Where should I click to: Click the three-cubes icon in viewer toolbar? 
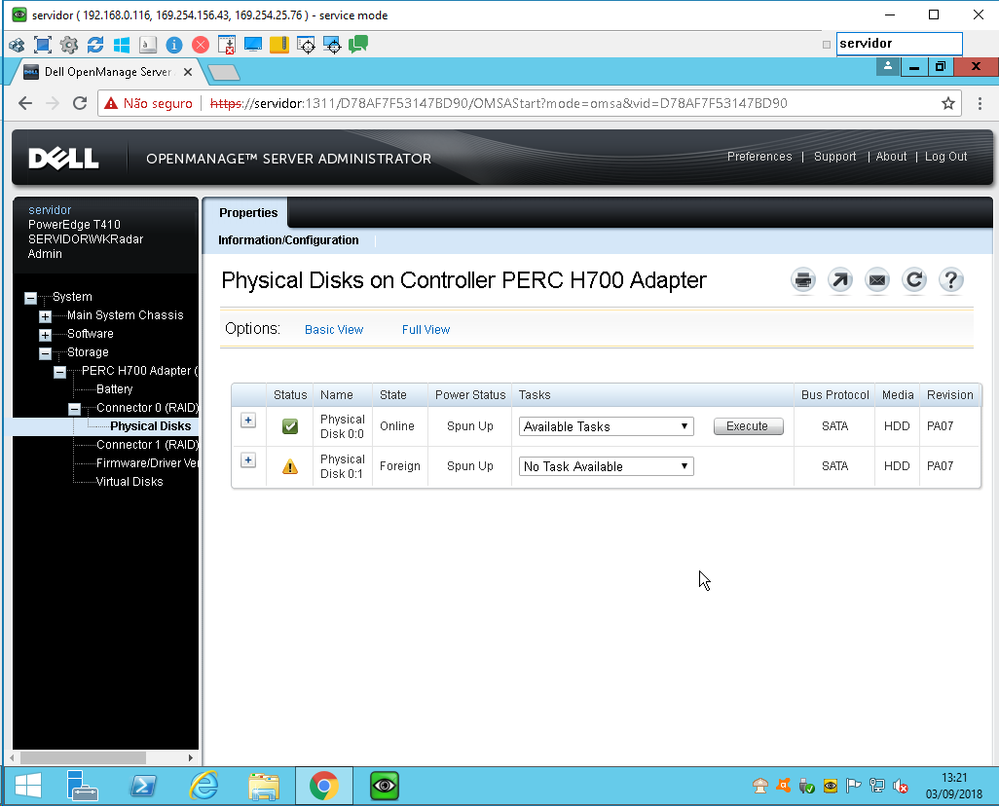17,45
